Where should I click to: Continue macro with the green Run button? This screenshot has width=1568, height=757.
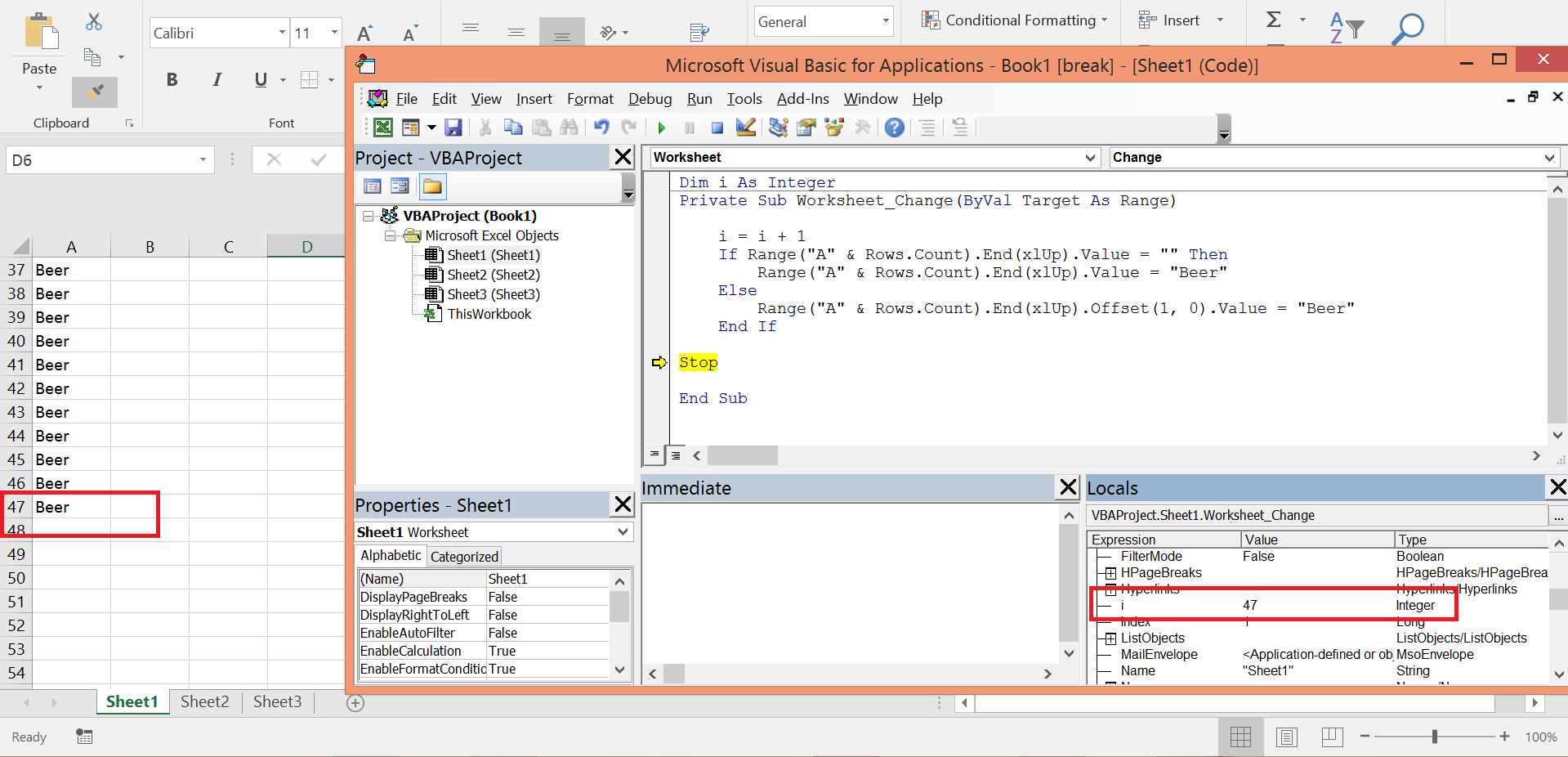[x=662, y=128]
